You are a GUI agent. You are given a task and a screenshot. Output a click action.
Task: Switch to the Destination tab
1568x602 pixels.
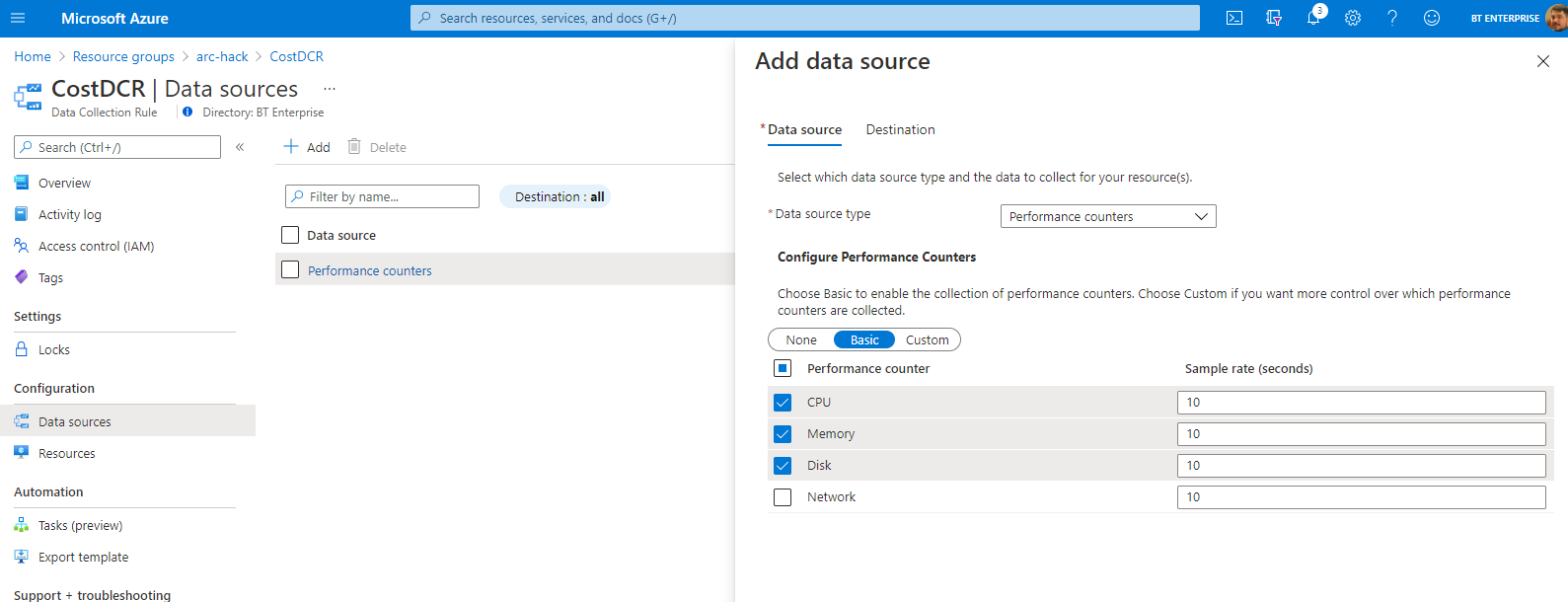pos(900,129)
